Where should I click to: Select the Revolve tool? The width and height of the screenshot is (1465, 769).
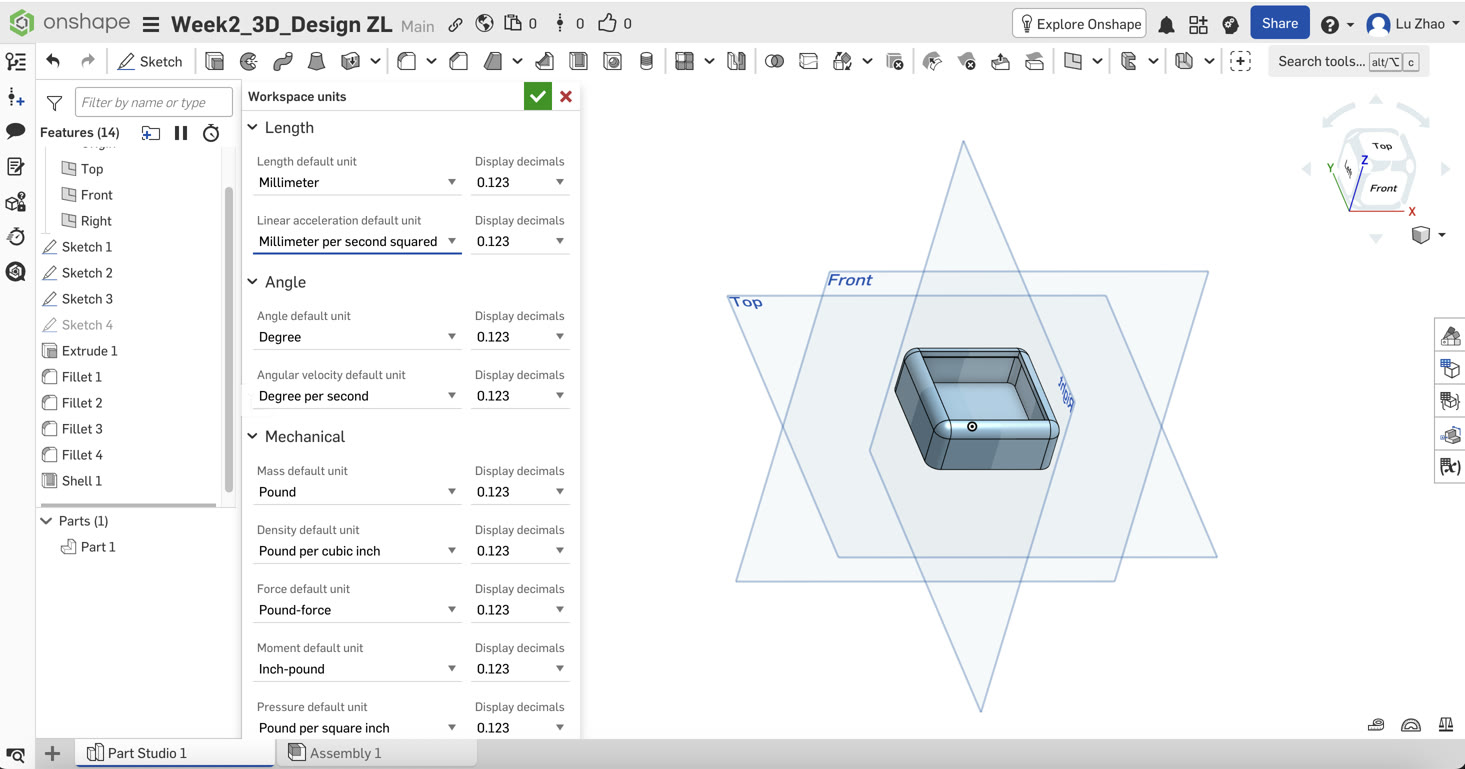pyautogui.click(x=249, y=61)
